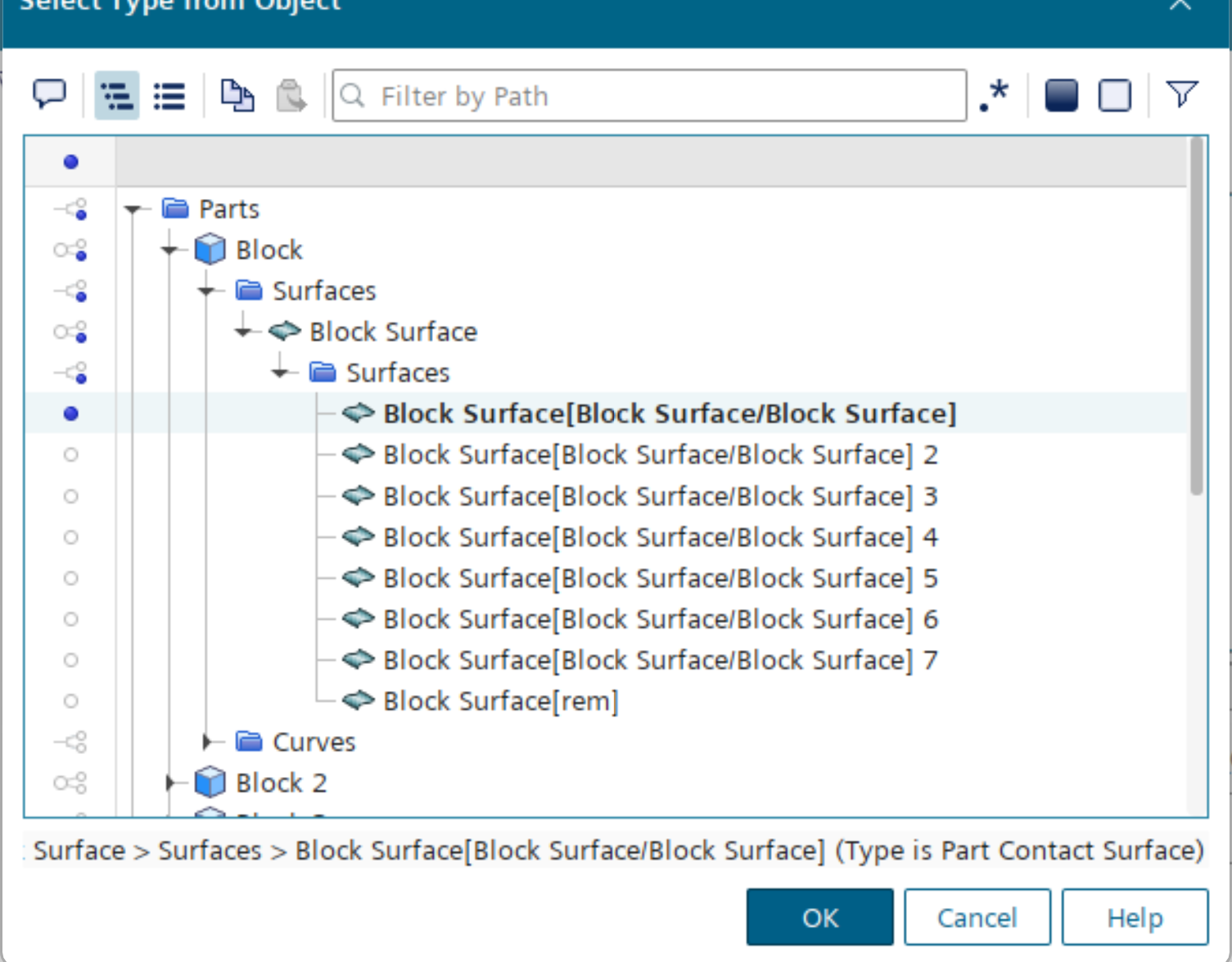Select Block Surface[Block Surface/Block Surface] 4
1232x962 pixels.
pos(661,537)
